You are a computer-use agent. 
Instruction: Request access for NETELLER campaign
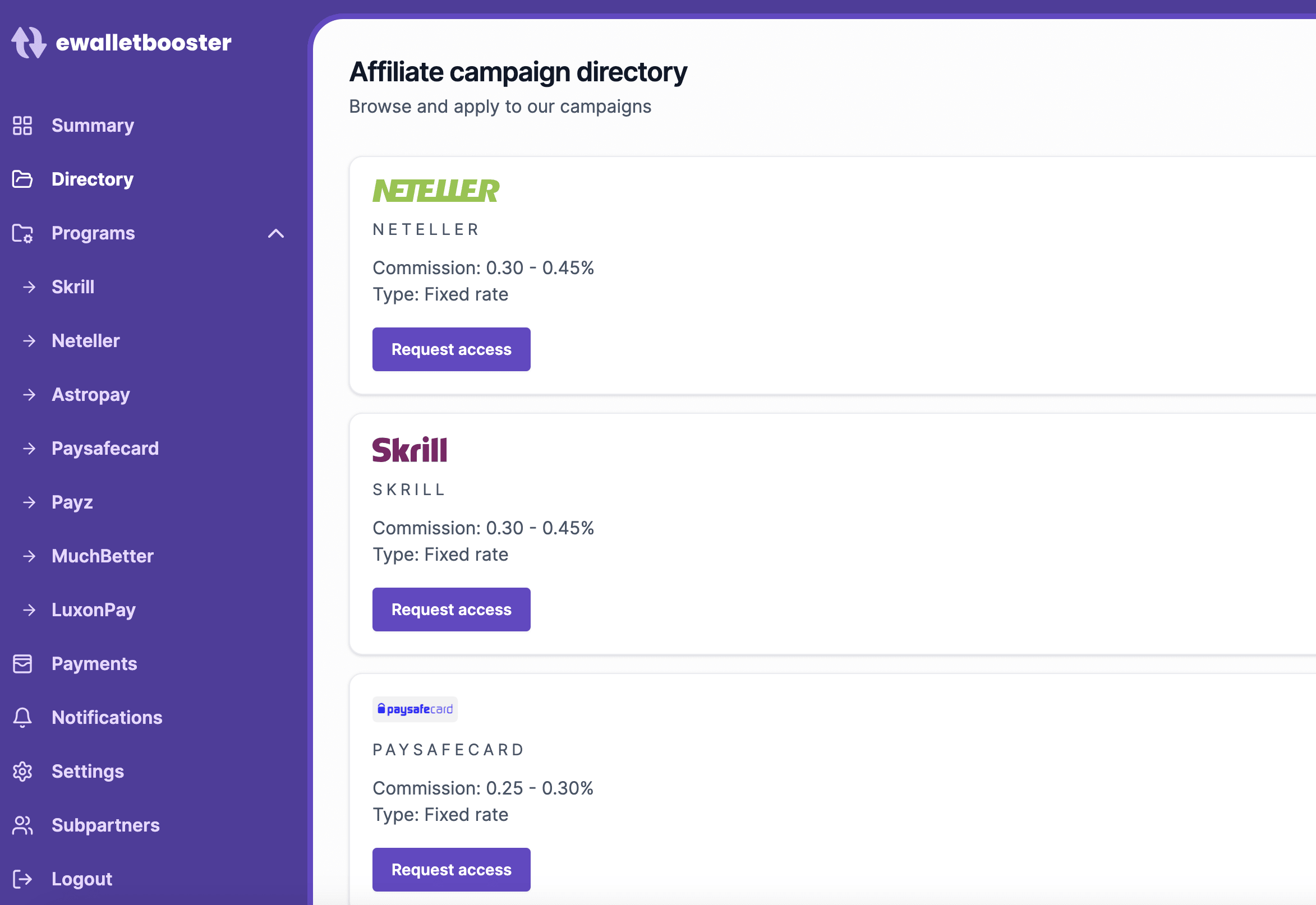tap(452, 349)
